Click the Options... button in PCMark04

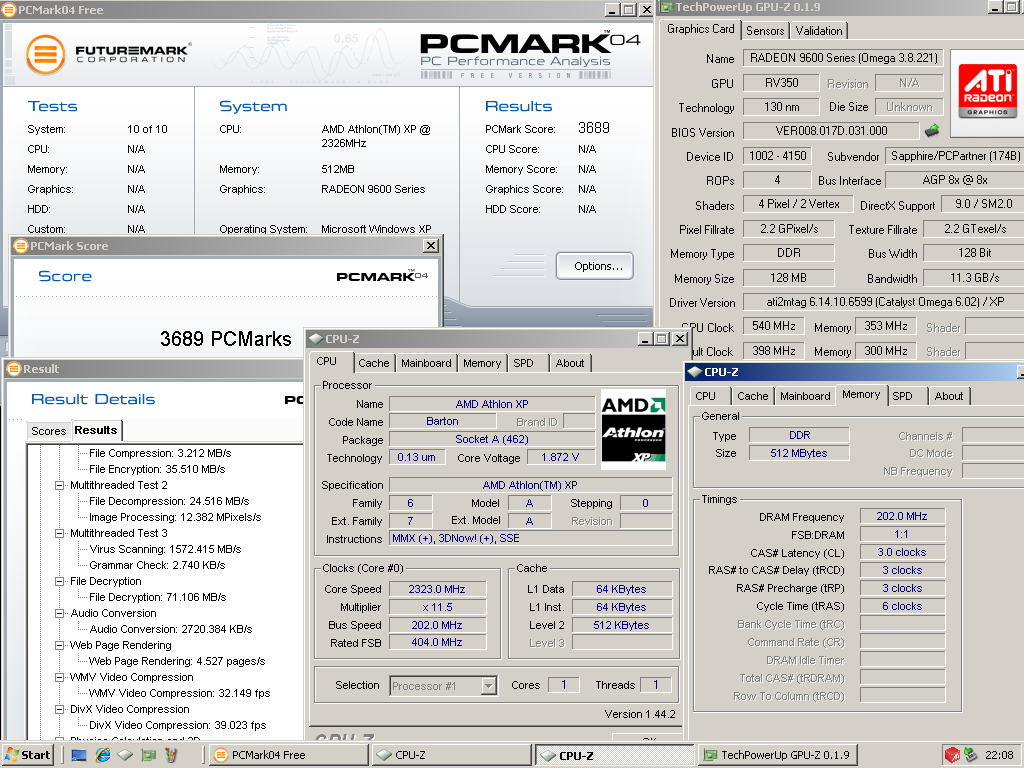point(595,266)
